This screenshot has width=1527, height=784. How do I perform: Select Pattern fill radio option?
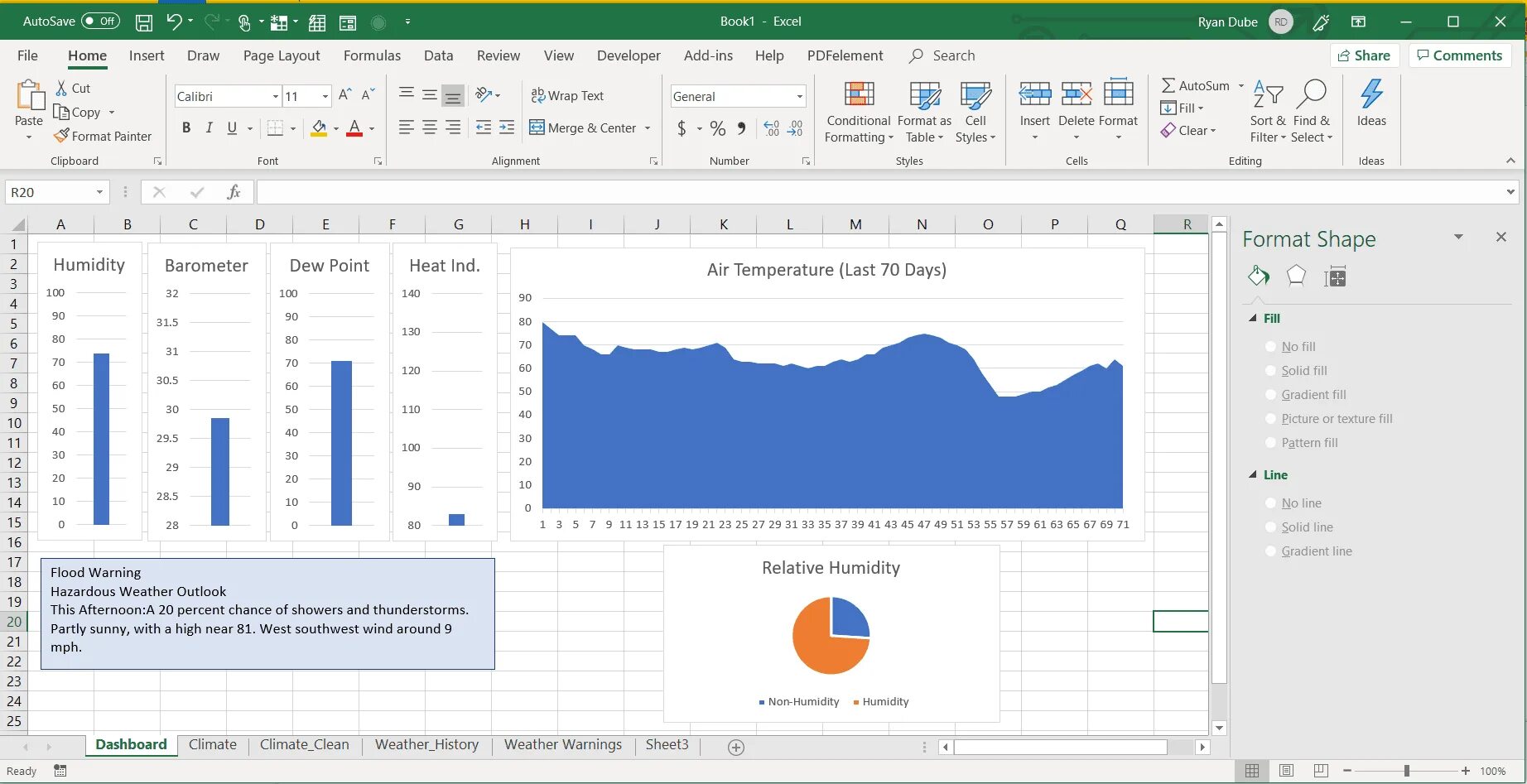[1270, 442]
